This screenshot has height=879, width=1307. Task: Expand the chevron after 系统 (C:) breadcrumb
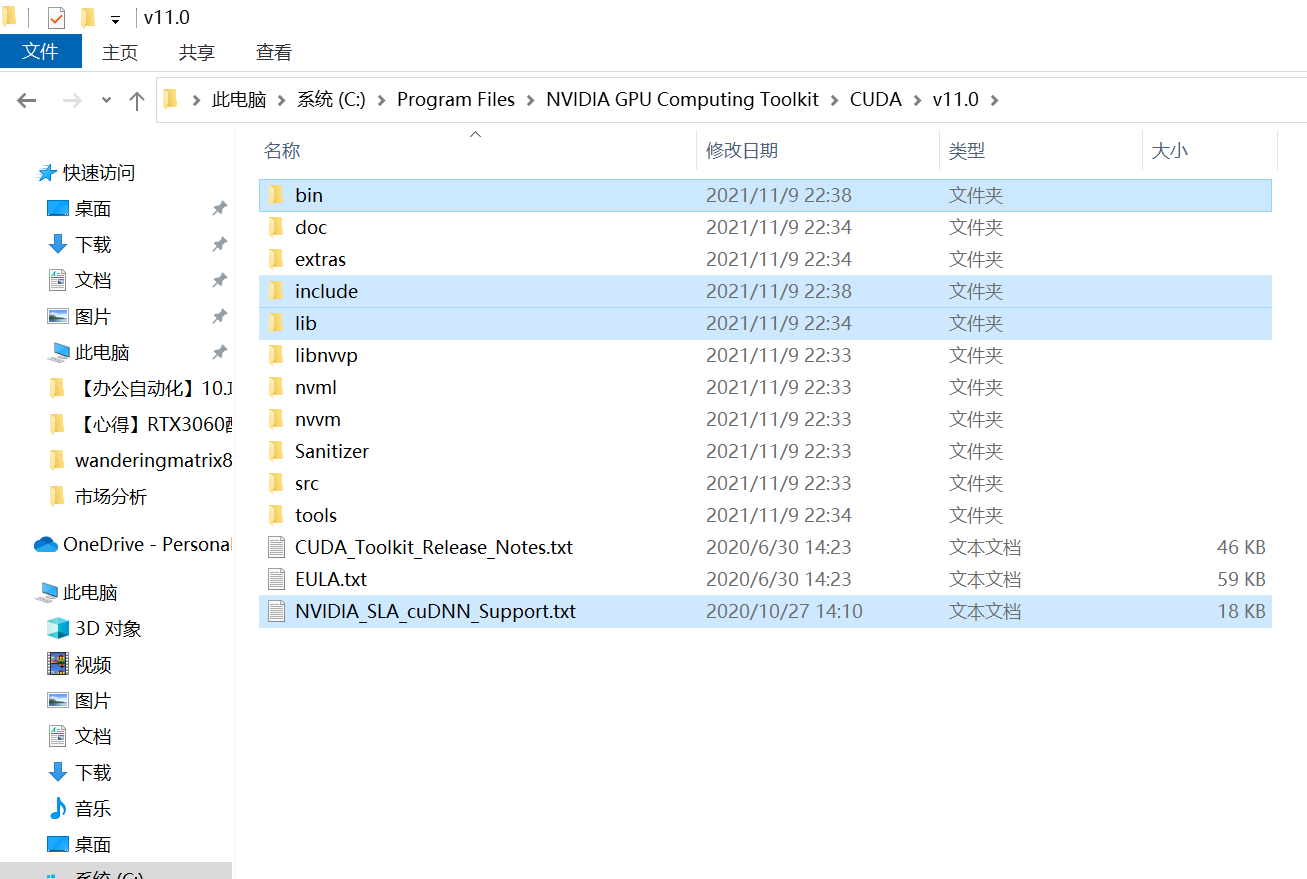(x=381, y=100)
